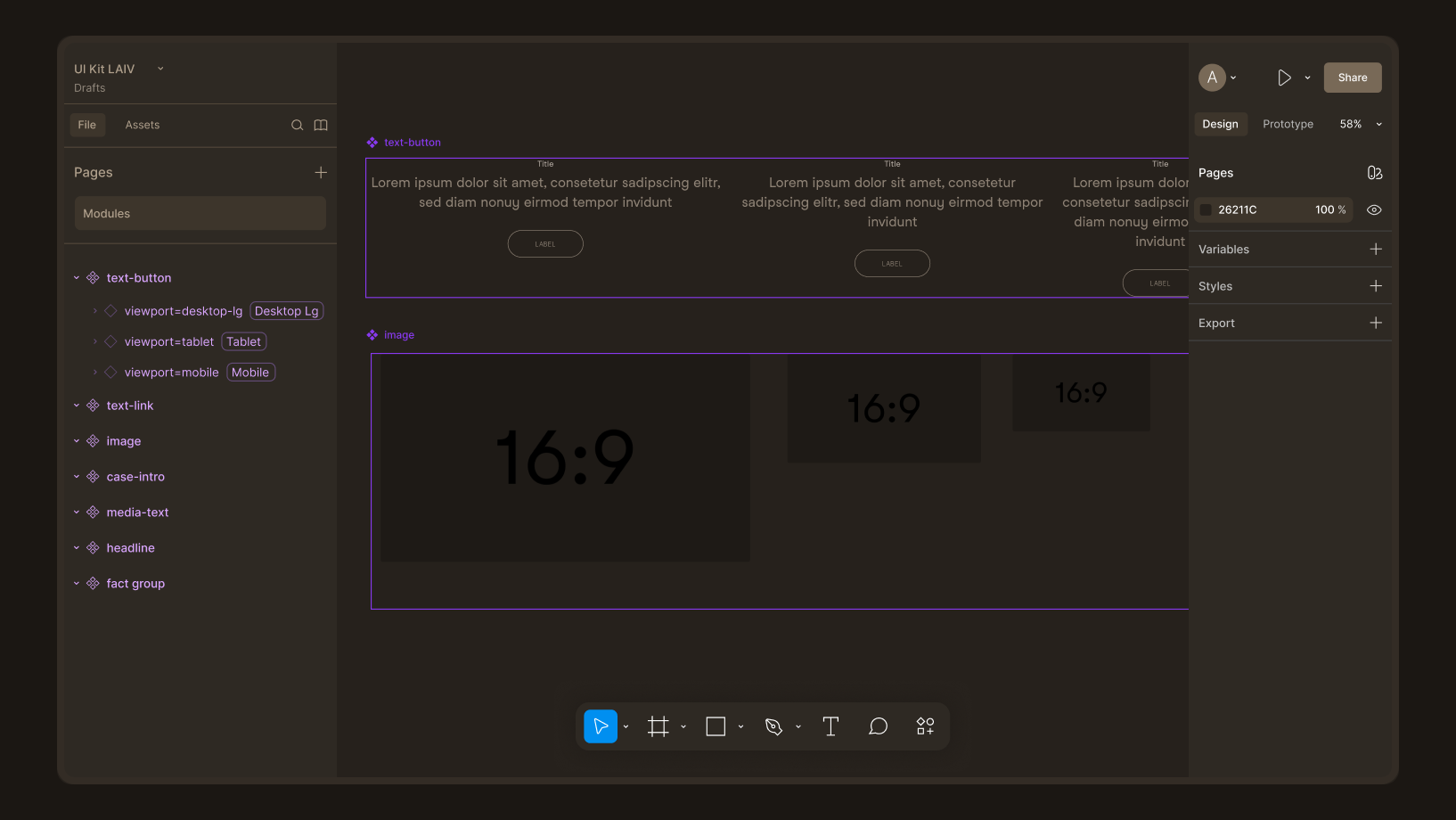Select the Modules page
This screenshot has width=1456, height=820.
pos(200,213)
